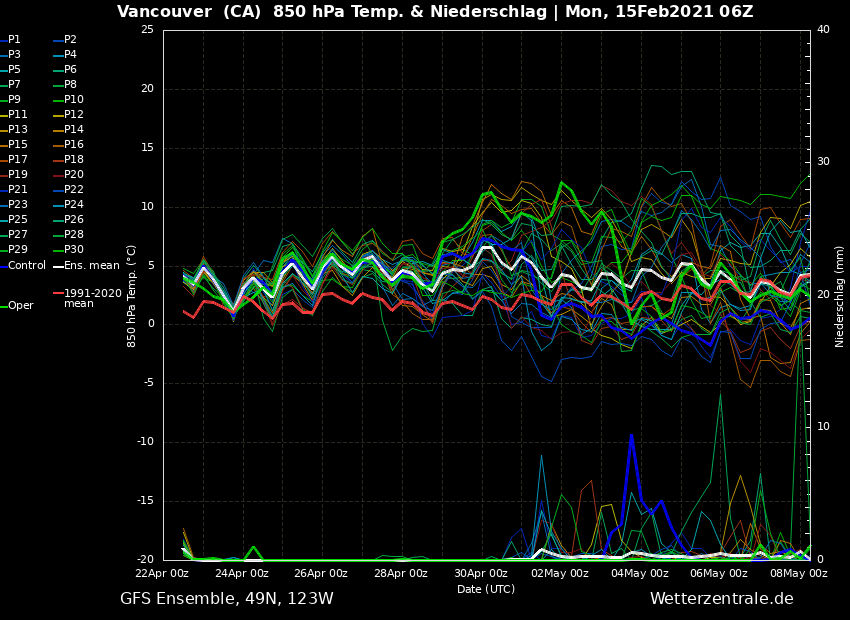Click the Oper legend entry
This screenshot has width=850, height=620.
(20, 306)
